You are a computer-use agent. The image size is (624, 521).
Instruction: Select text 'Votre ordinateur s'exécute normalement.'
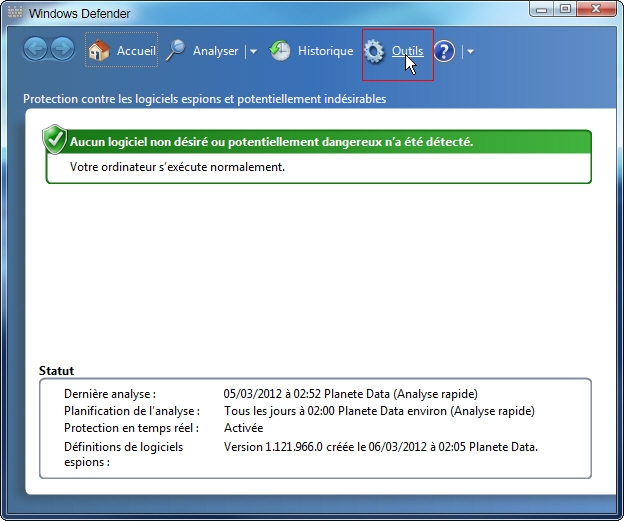coord(177,167)
